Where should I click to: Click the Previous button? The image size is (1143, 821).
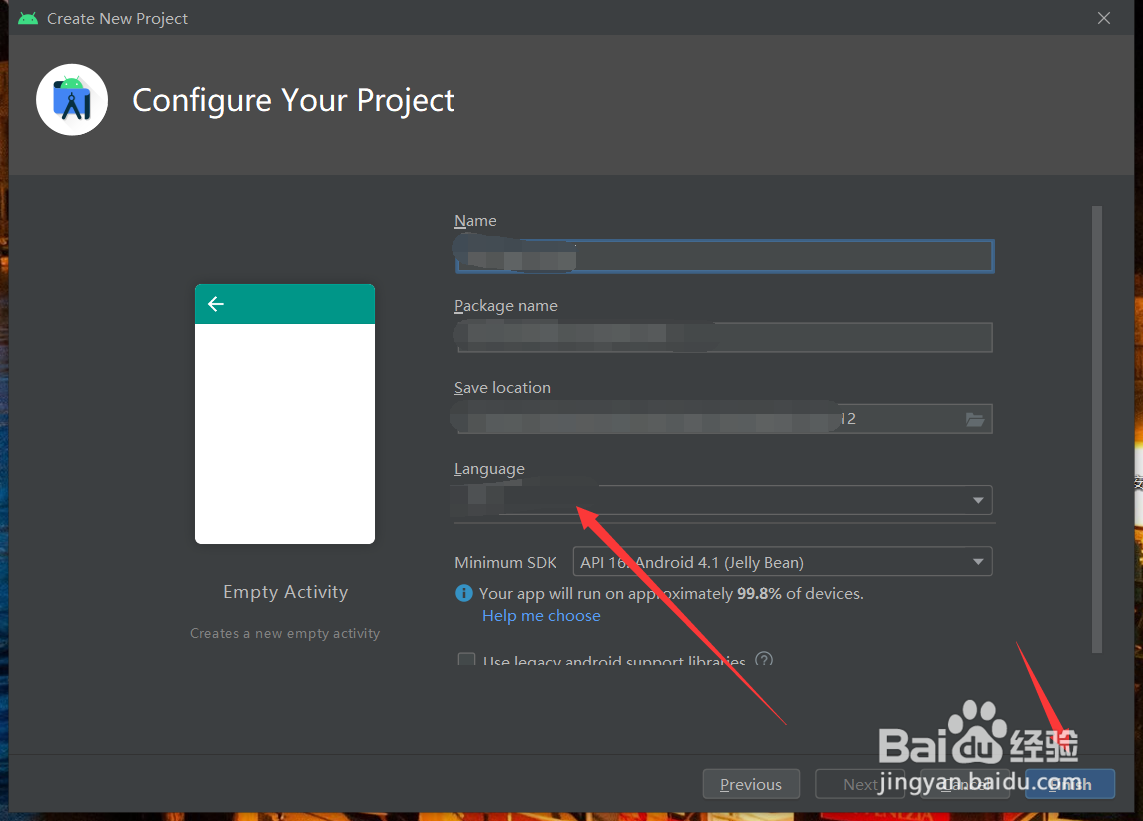pos(751,784)
